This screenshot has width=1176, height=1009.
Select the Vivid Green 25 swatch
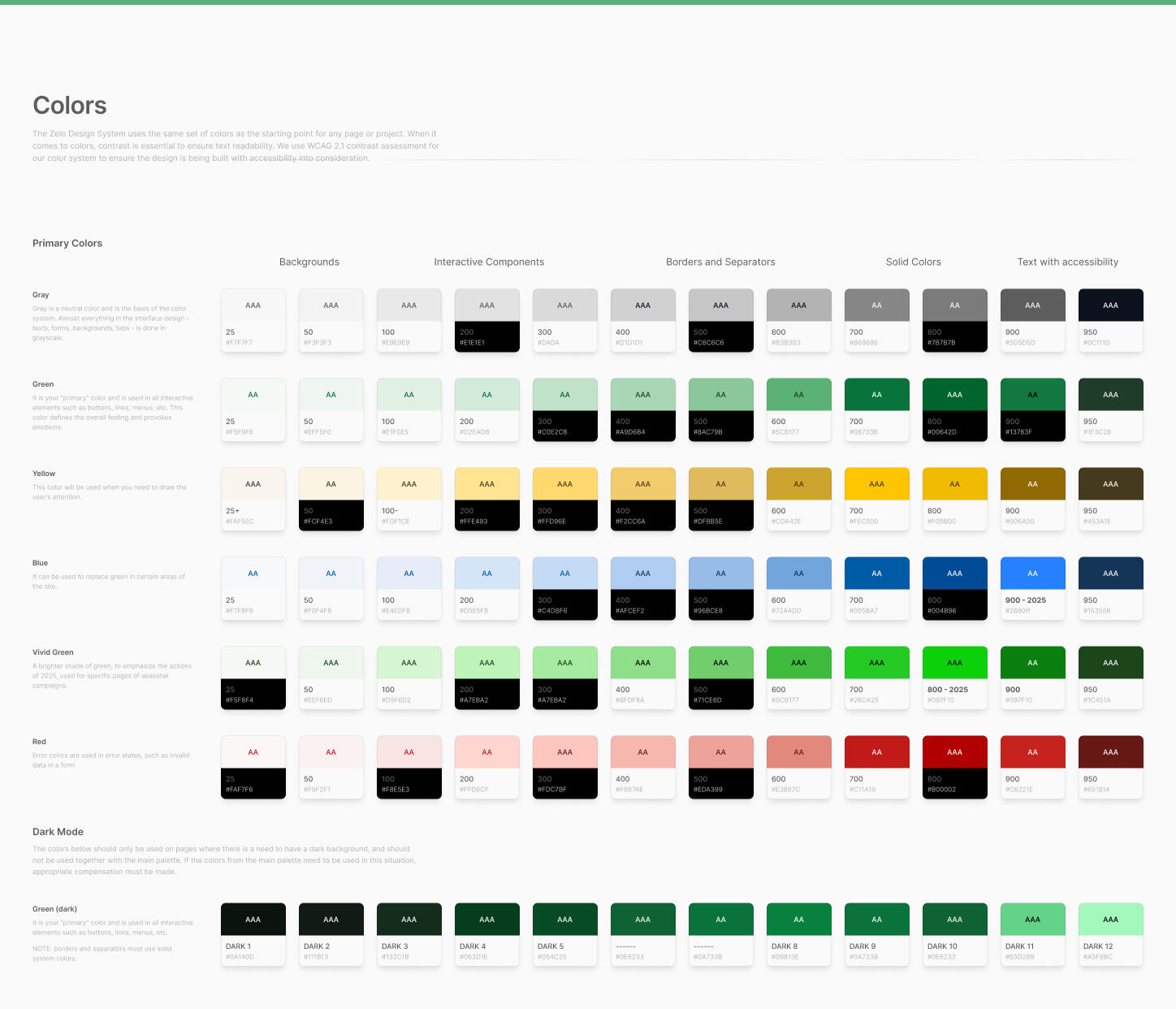253,678
